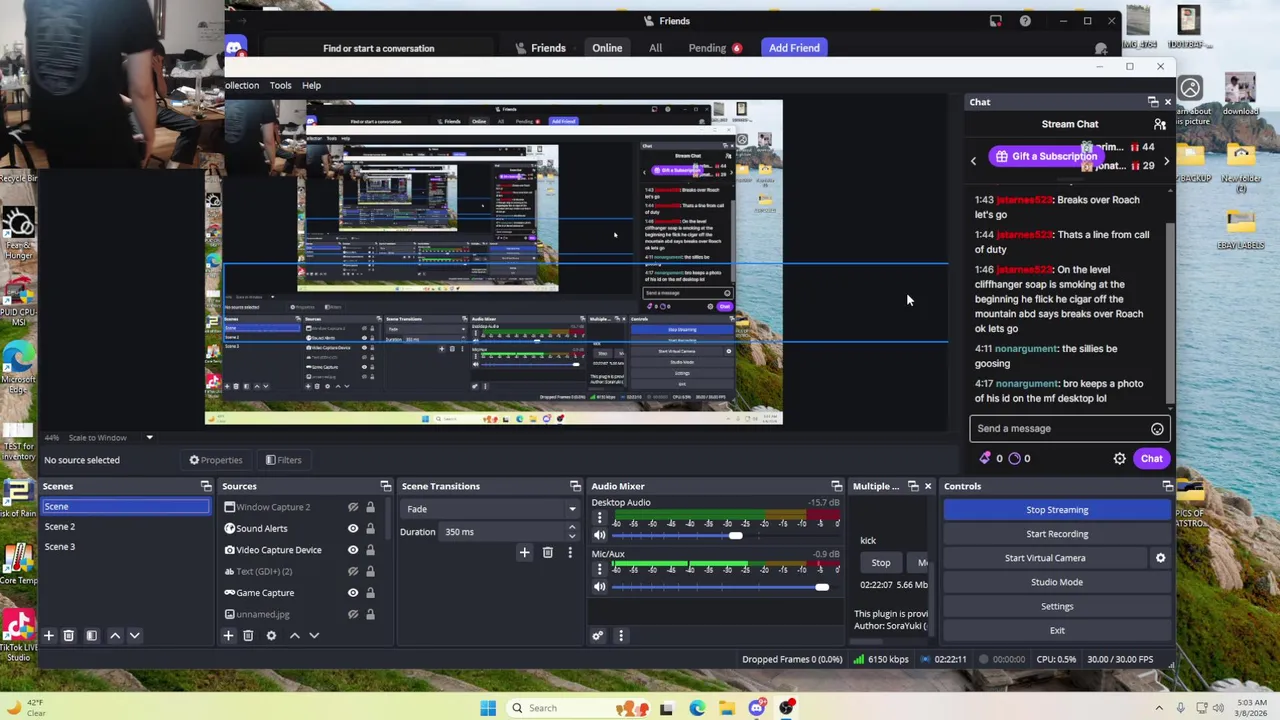The width and height of the screenshot is (1280, 720).
Task: Open Windows Start menu on taskbar
Action: [x=488, y=708]
